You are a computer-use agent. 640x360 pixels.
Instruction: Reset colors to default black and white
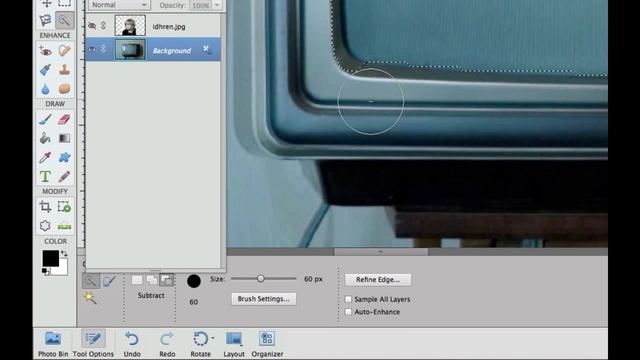click(45, 271)
